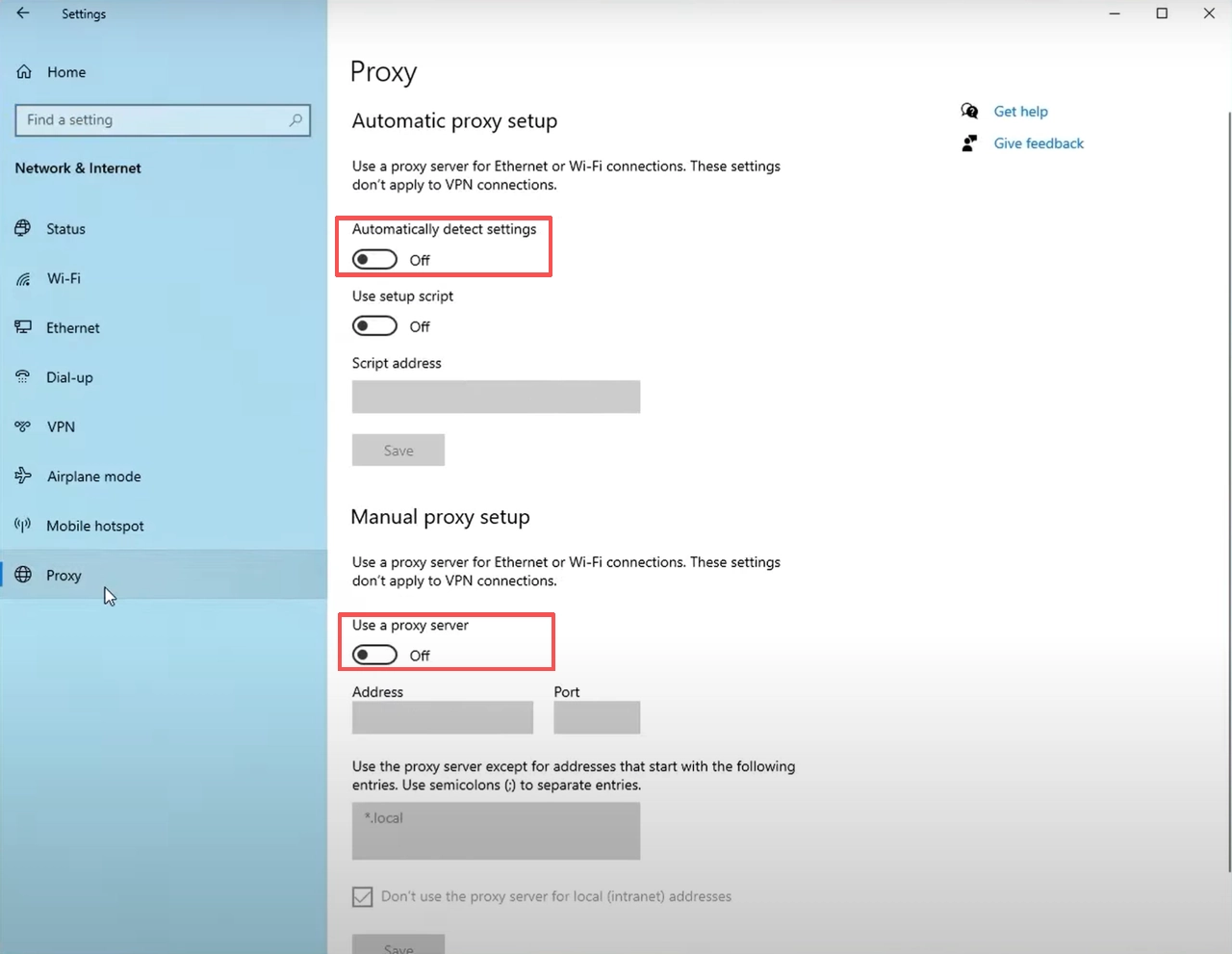The image size is (1232, 954).
Task: Click the Proxy globe icon
Action: coord(22,575)
